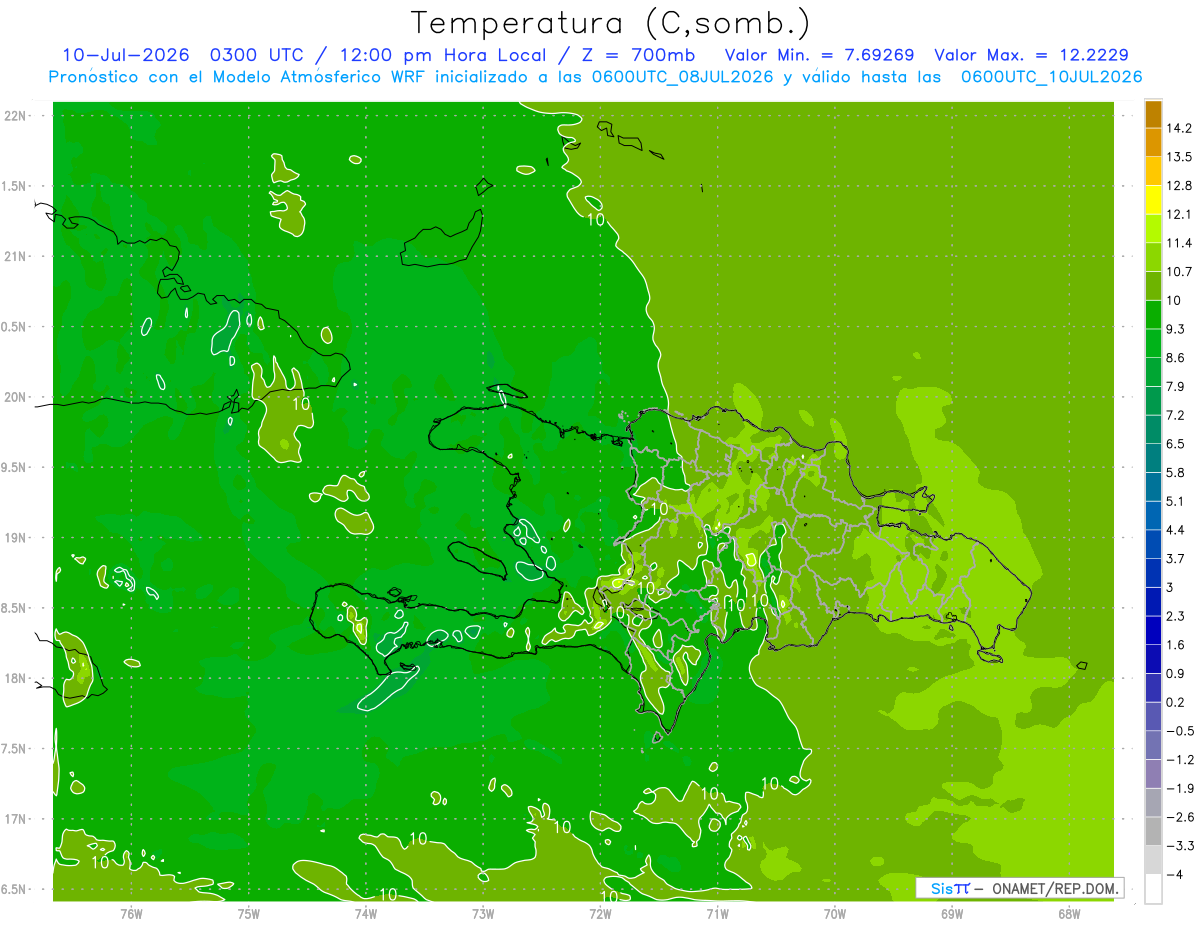Viewport: 1200px width, 927px height.
Task: Click the orange top band of the colorbar
Action: tap(1153, 114)
